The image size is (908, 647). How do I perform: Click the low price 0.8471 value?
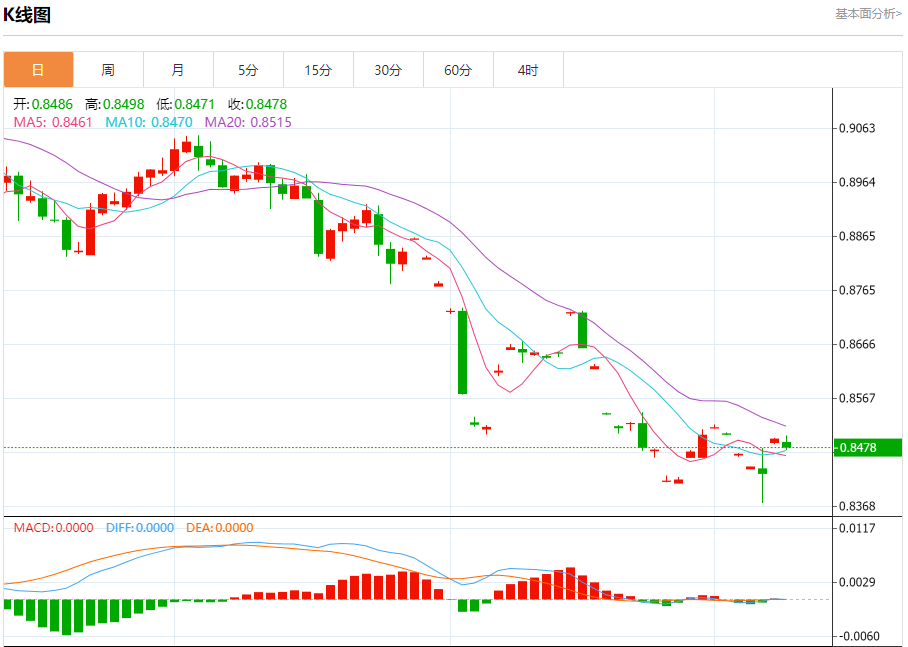coord(195,104)
